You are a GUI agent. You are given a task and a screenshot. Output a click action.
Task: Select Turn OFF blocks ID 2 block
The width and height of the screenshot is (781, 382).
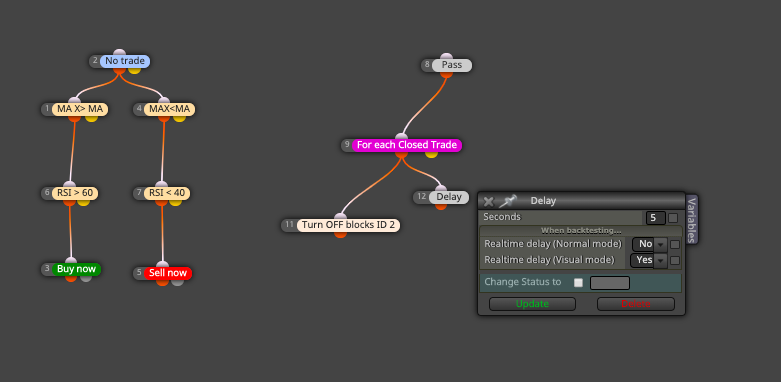point(348,225)
